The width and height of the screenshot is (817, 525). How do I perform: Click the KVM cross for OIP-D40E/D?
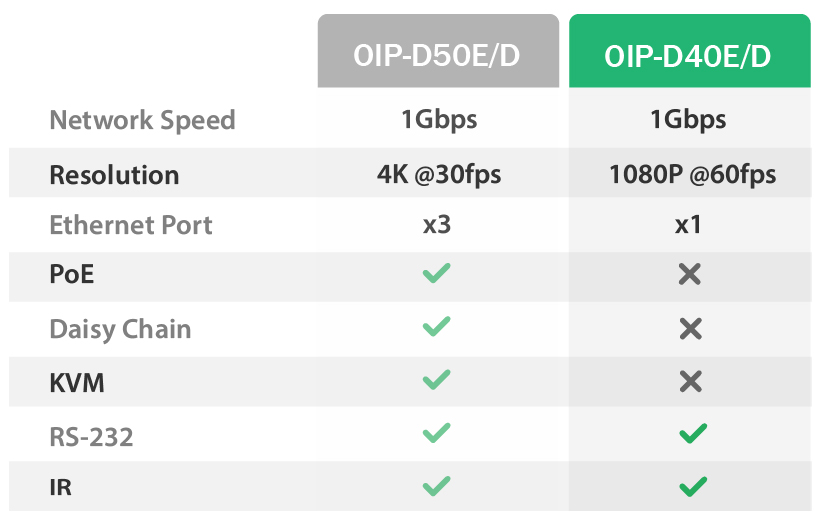[689, 380]
